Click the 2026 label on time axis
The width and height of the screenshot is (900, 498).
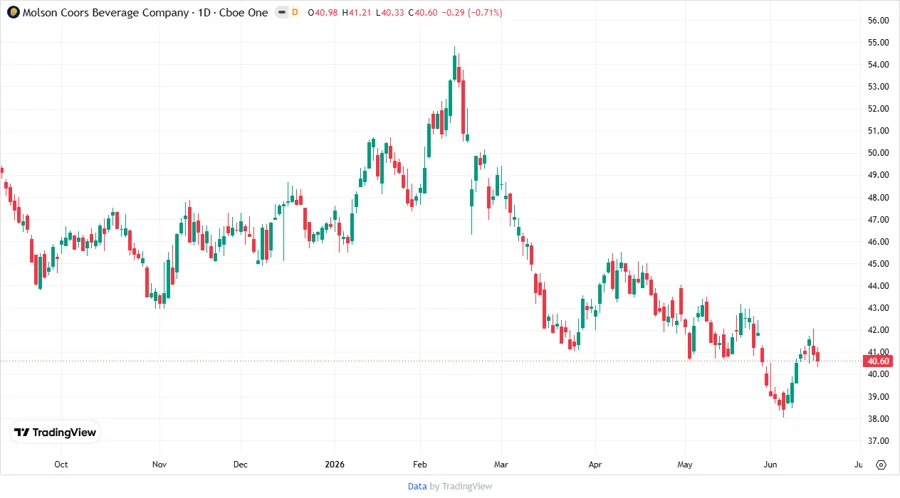[x=335, y=465]
